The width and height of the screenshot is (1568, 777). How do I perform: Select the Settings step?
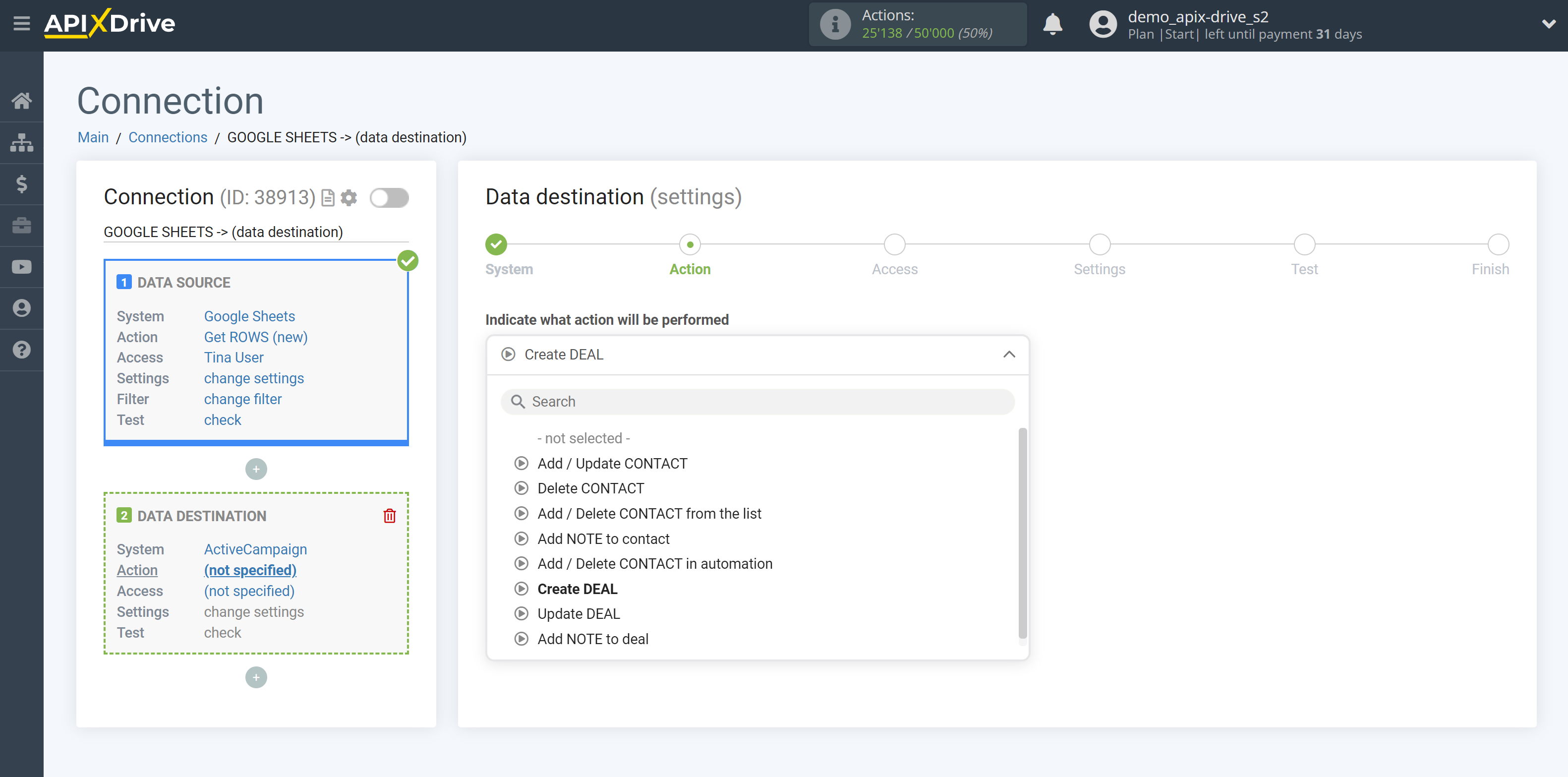(x=1100, y=244)
